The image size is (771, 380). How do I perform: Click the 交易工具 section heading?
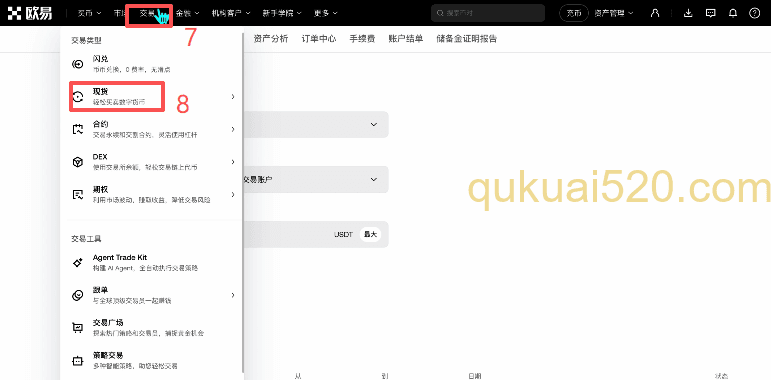point(86,239)
